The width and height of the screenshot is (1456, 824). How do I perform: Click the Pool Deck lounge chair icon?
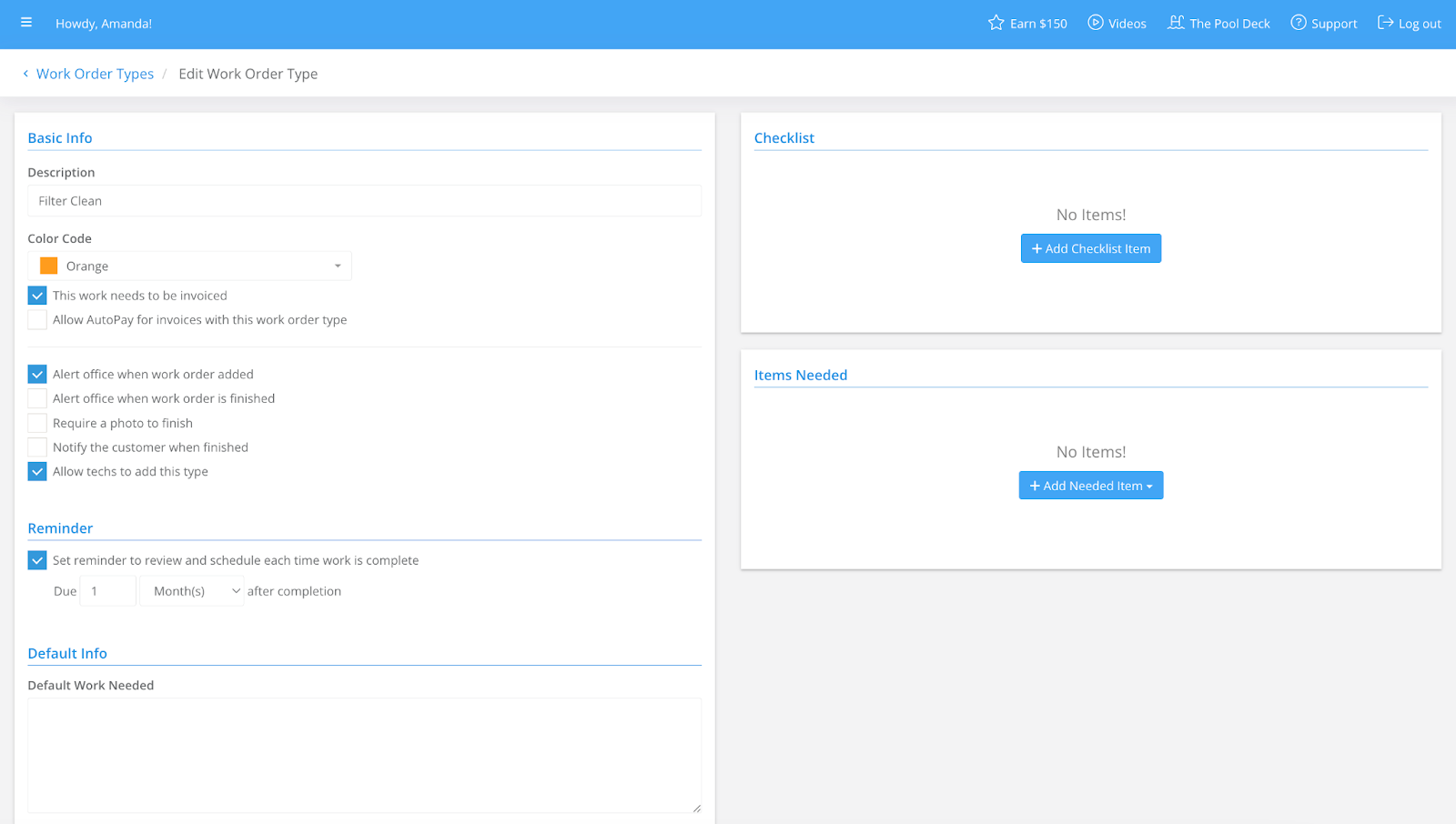[1176, 23]
